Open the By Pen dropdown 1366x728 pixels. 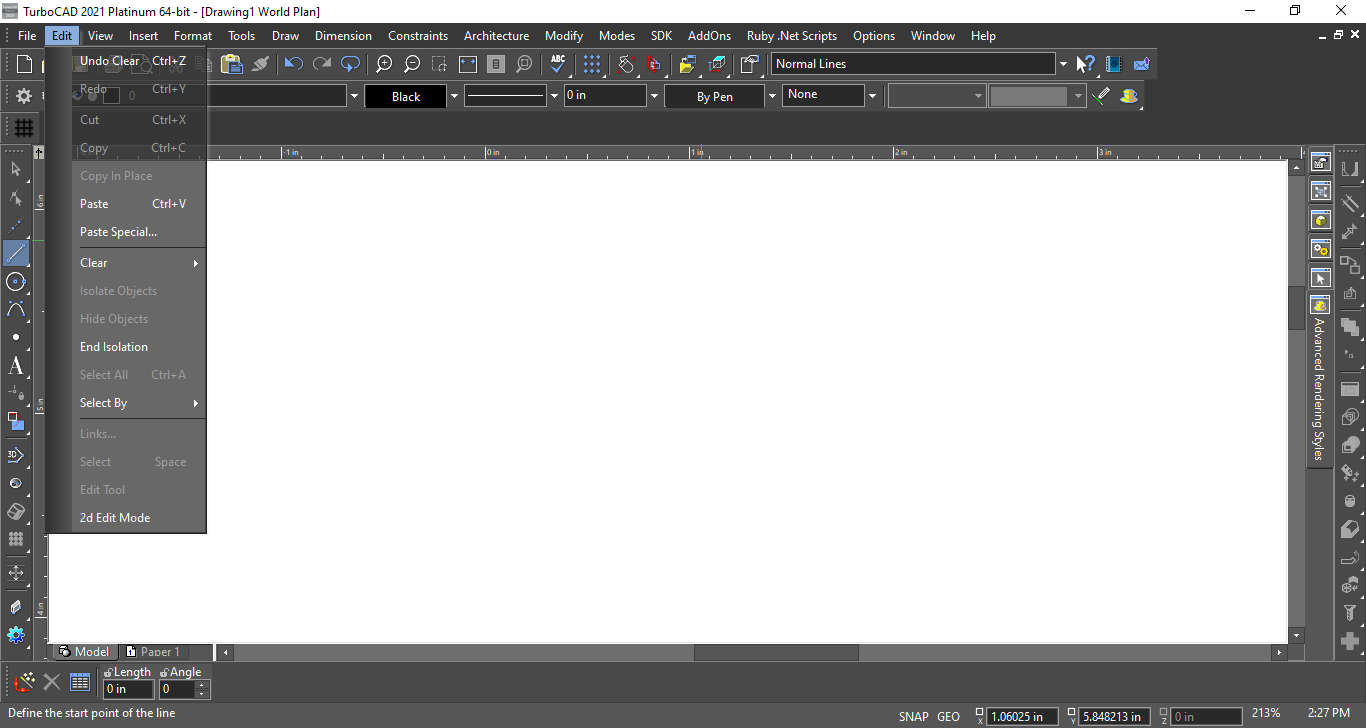[771, 96]
